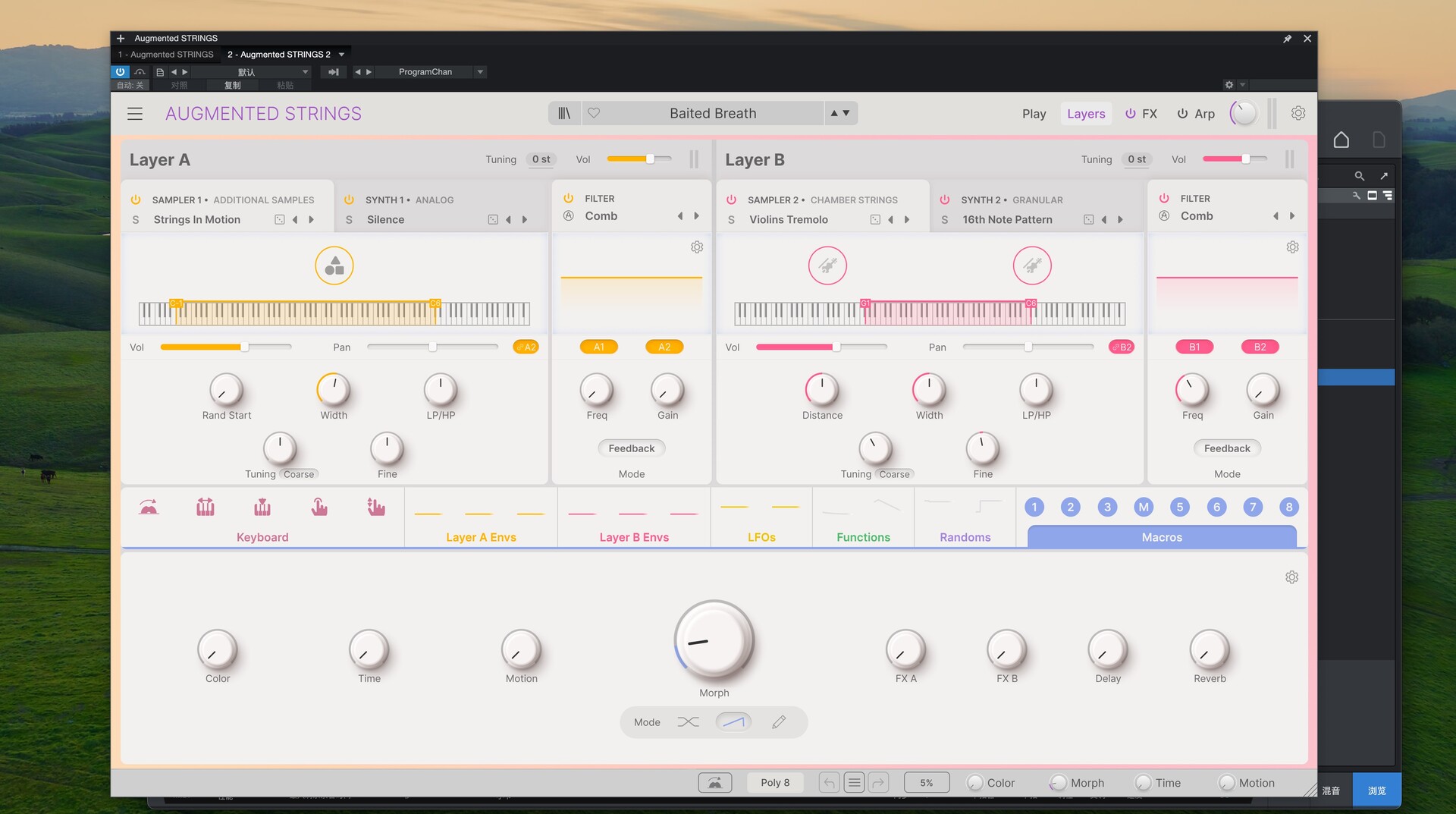Expand the plugin instance tab dropdown arrow

click(x=342, y=55)
